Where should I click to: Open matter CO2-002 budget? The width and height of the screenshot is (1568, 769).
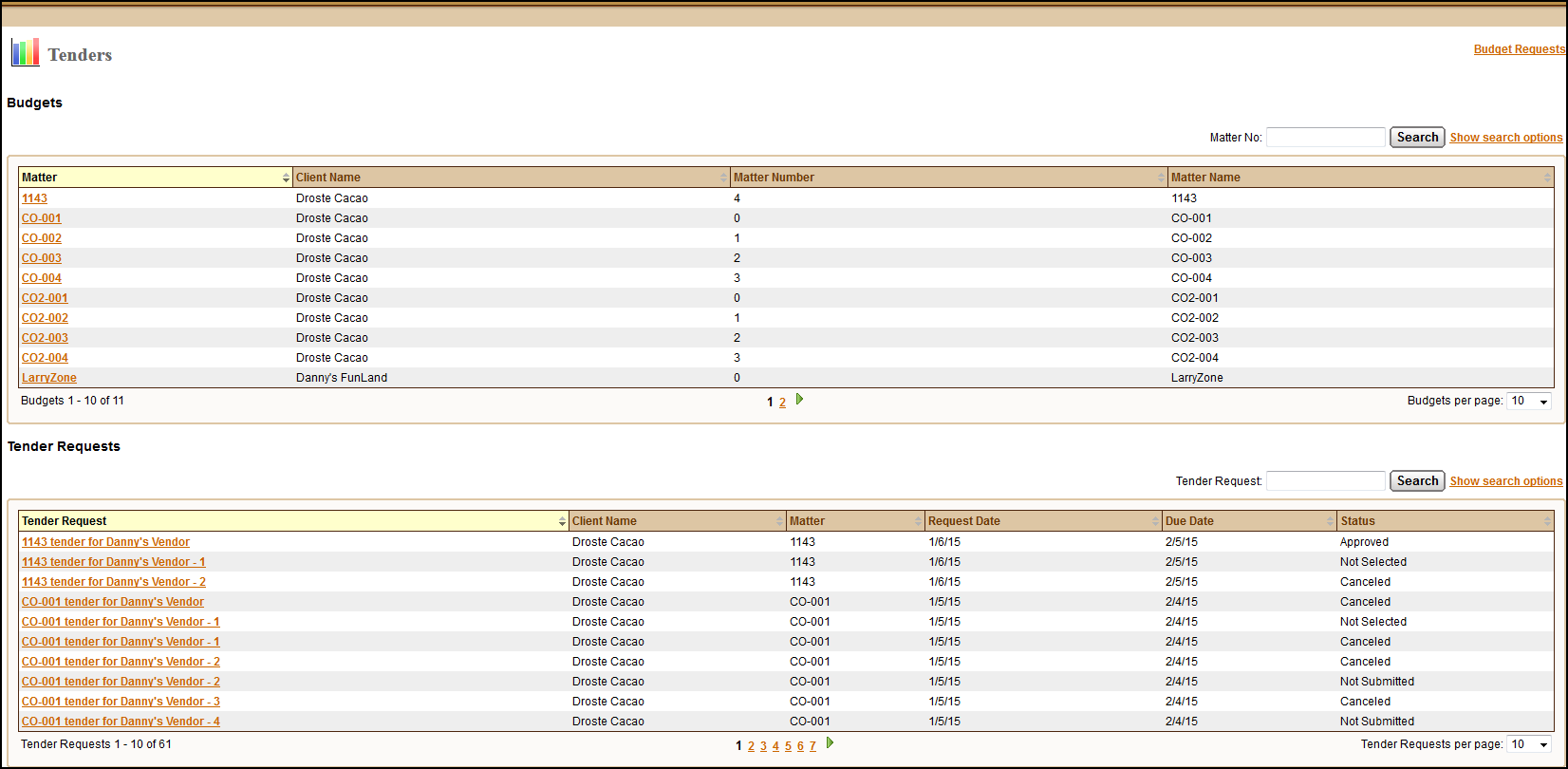pyautogui.click(x=45, y=318)
